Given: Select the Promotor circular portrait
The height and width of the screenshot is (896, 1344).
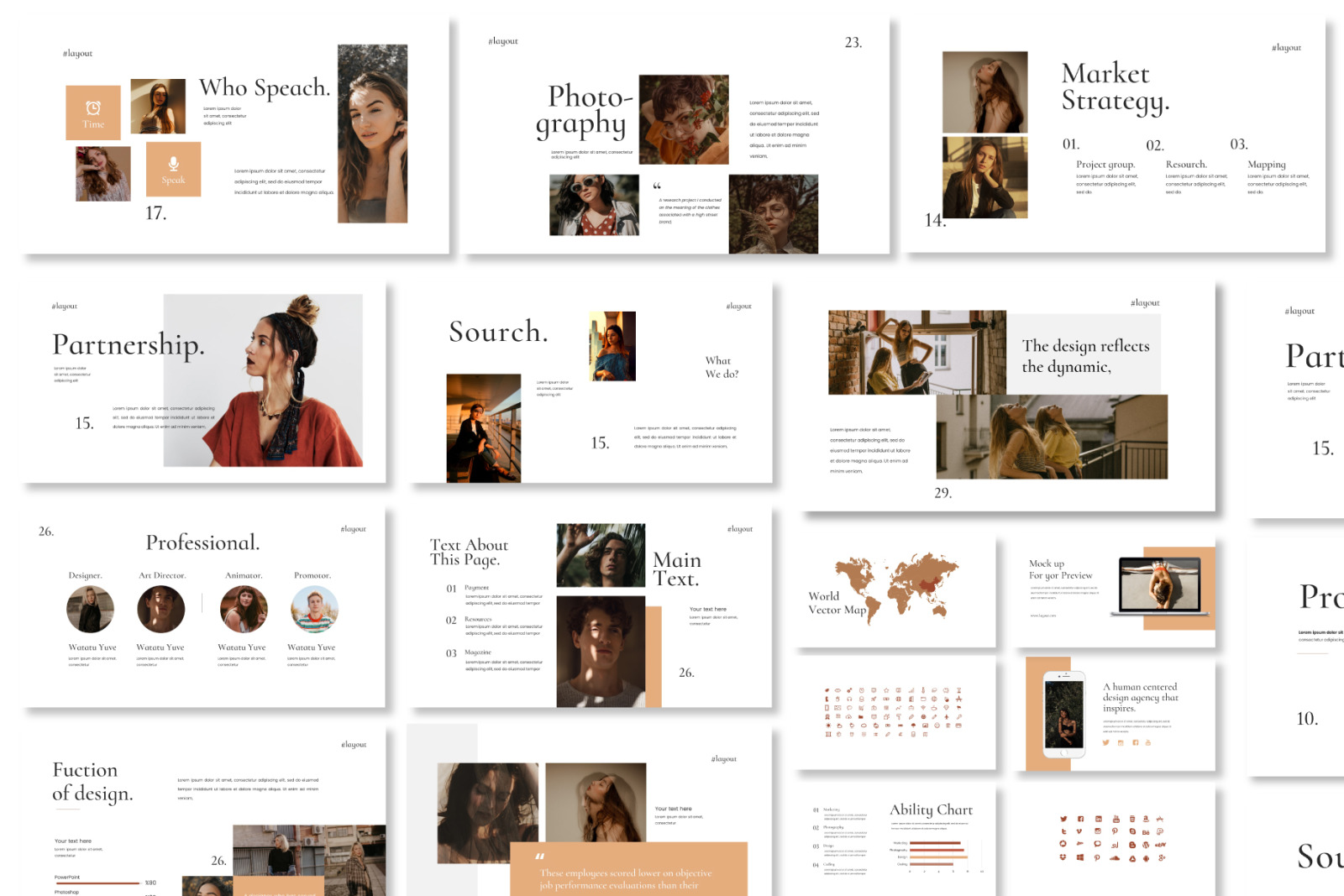Looking at the screenshot, I should click(x=314, y=609).
